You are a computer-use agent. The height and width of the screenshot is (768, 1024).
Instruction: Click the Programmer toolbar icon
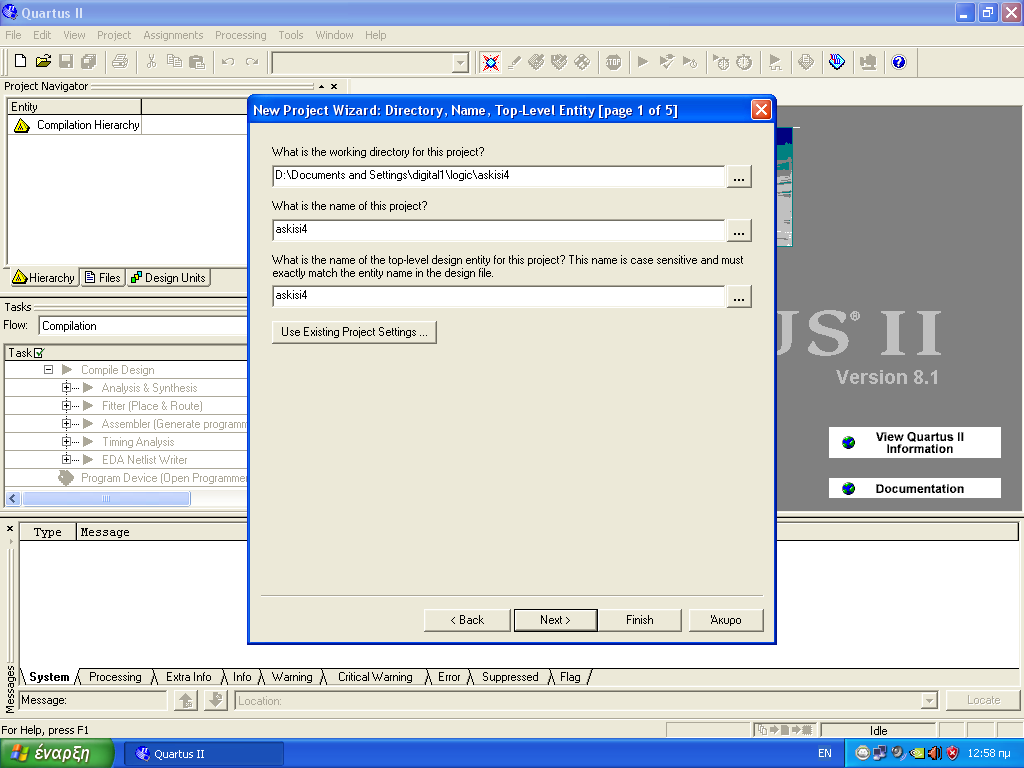[837, 62]
